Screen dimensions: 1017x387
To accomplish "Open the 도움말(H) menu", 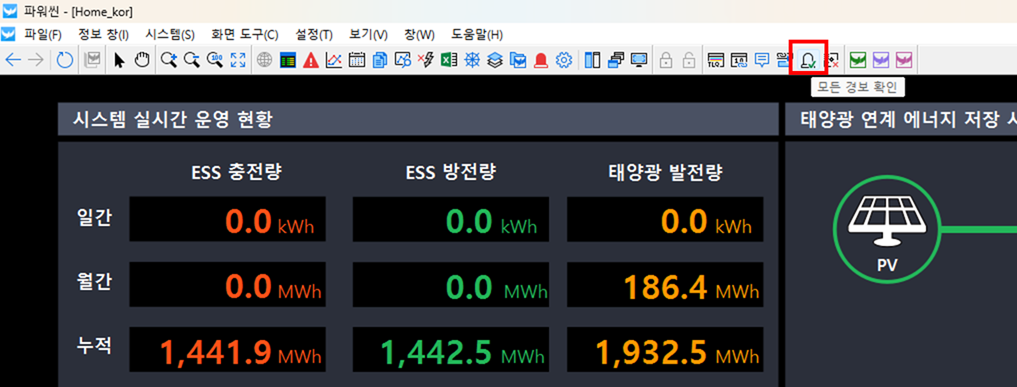I will click(x=477, y=34).
